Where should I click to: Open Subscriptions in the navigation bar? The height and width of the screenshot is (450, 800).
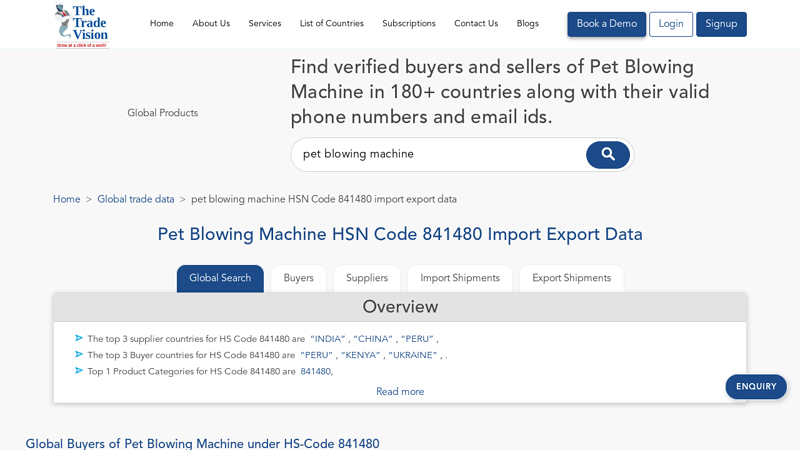[409, 23]
